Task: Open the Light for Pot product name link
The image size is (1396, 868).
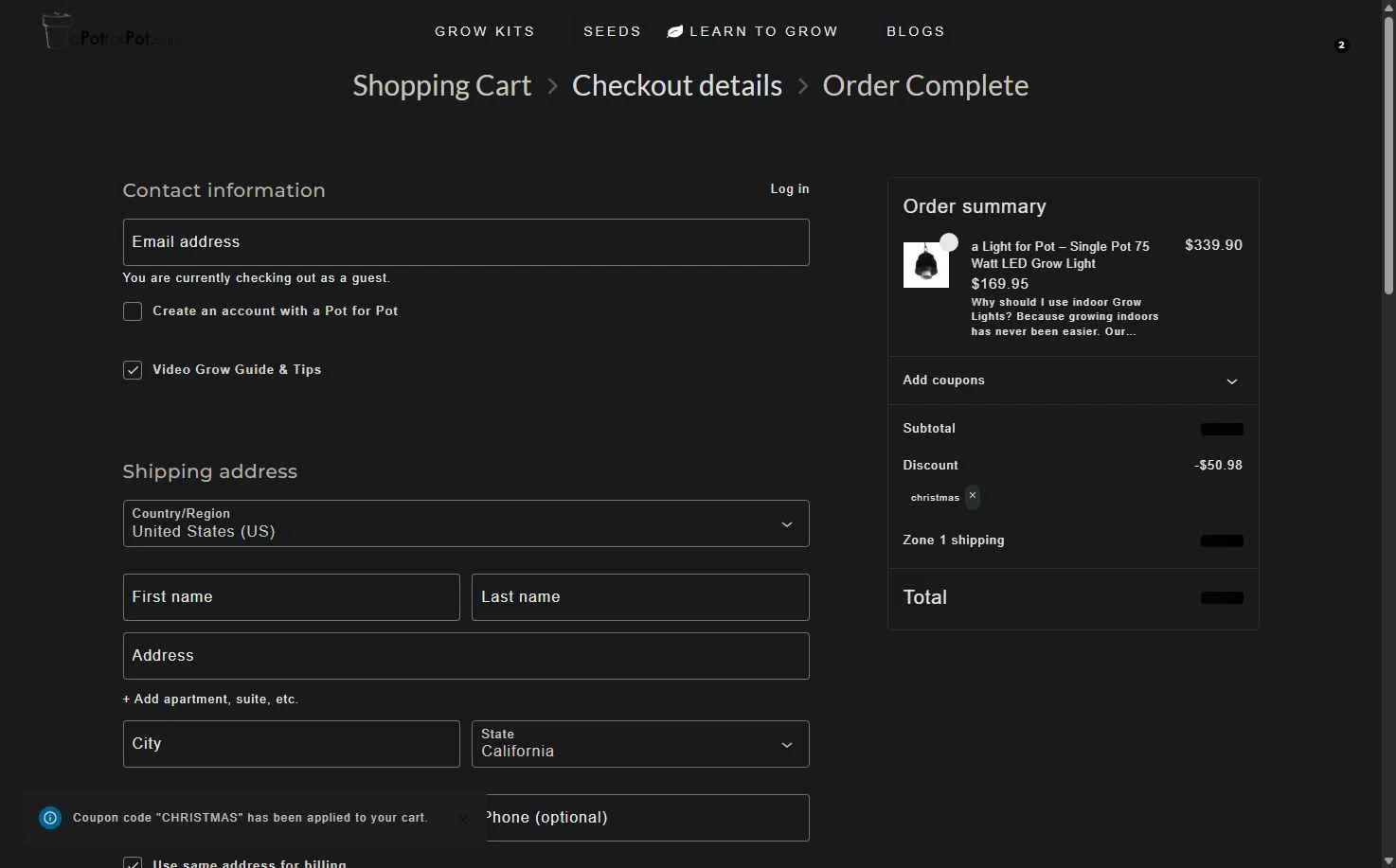Action: tap(1061, 255)
